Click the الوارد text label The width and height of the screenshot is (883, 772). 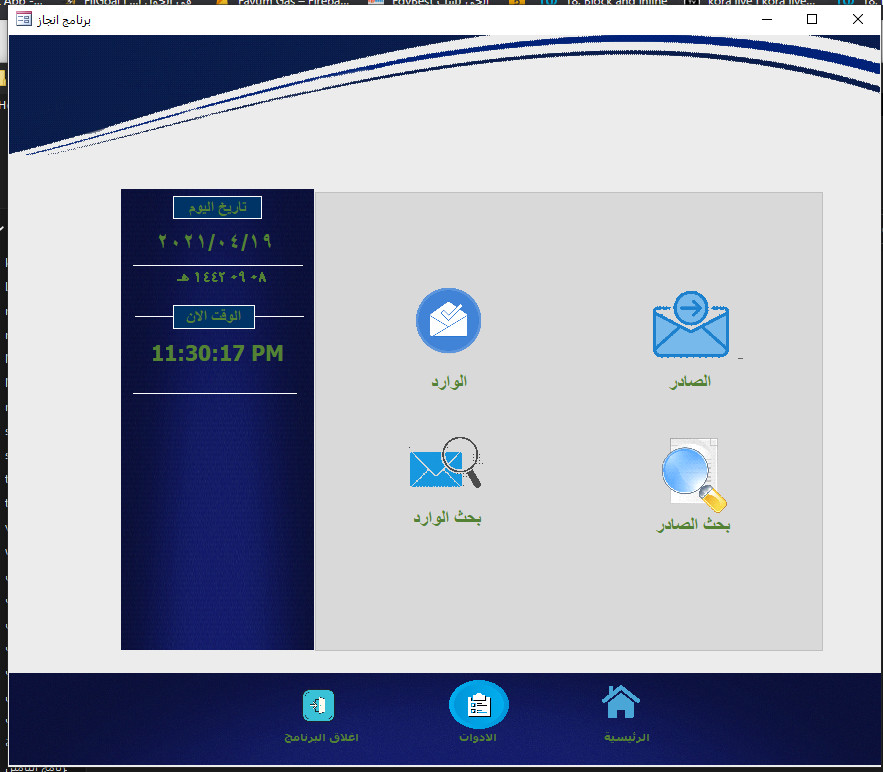coord(449,382)
